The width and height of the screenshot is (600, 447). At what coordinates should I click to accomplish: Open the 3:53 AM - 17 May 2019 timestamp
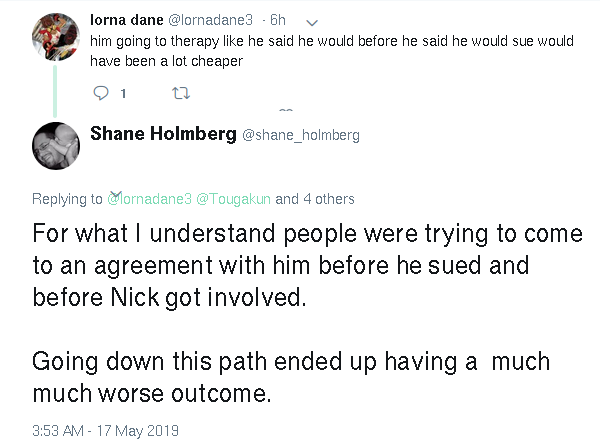coord(105,431)
